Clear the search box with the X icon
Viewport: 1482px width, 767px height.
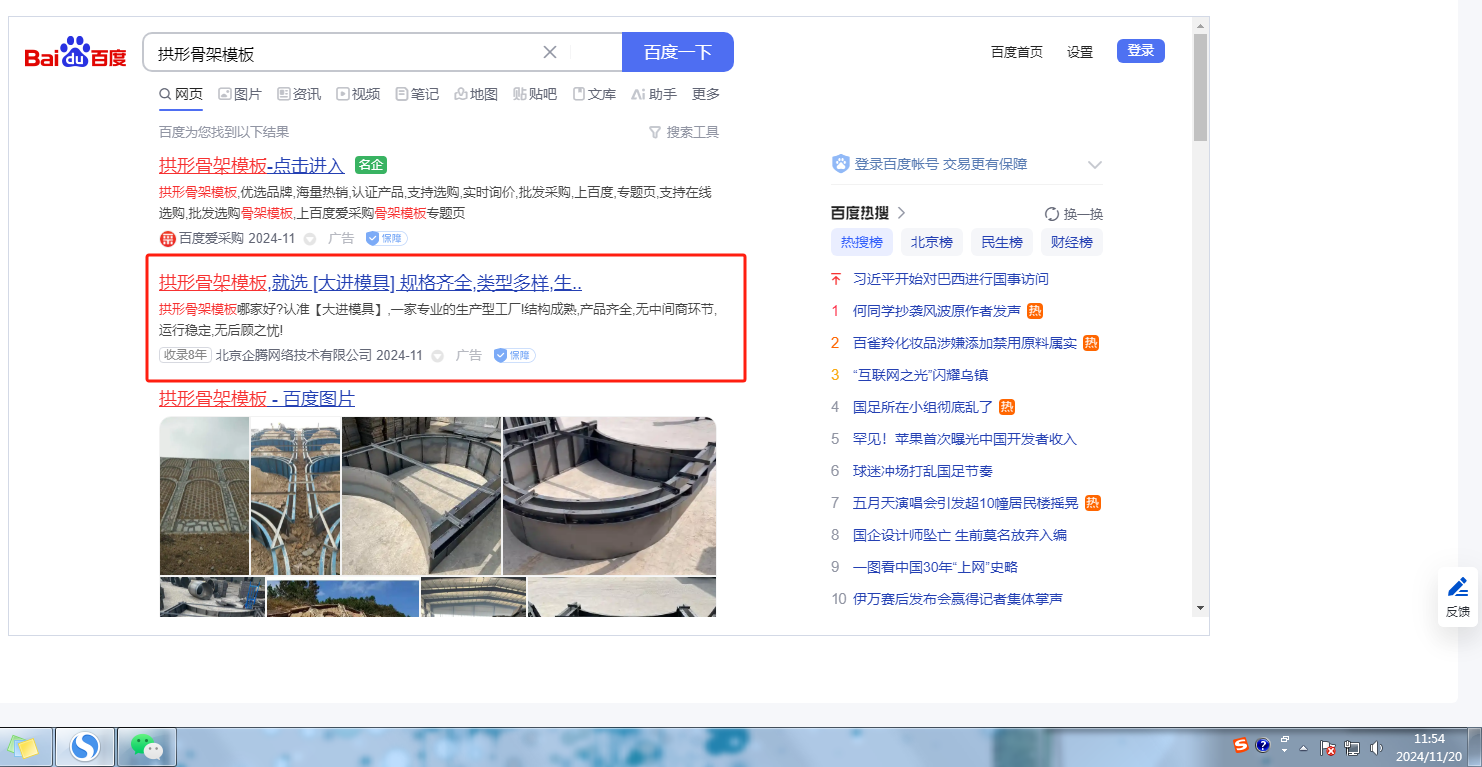click(550, 52)
